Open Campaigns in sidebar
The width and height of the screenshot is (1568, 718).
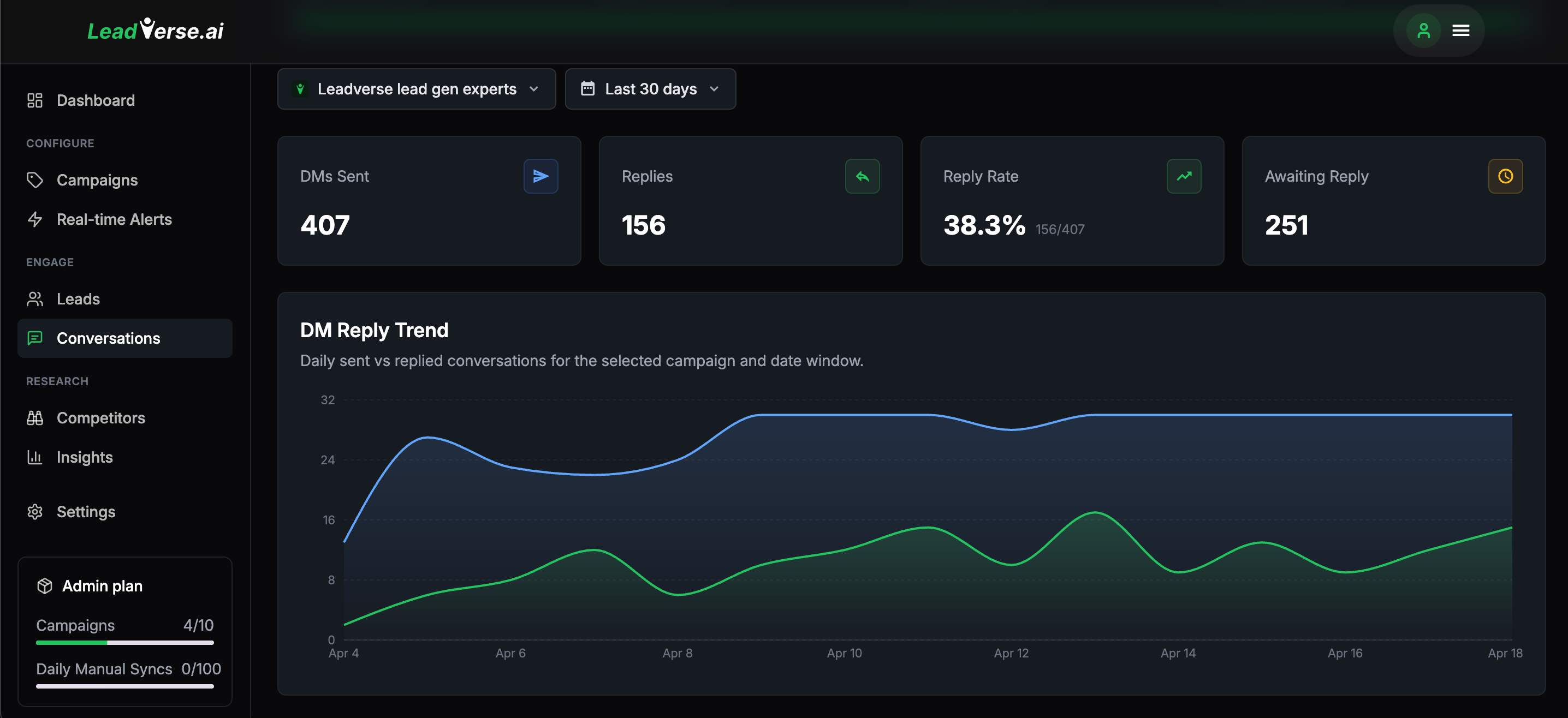click(97, 180)
